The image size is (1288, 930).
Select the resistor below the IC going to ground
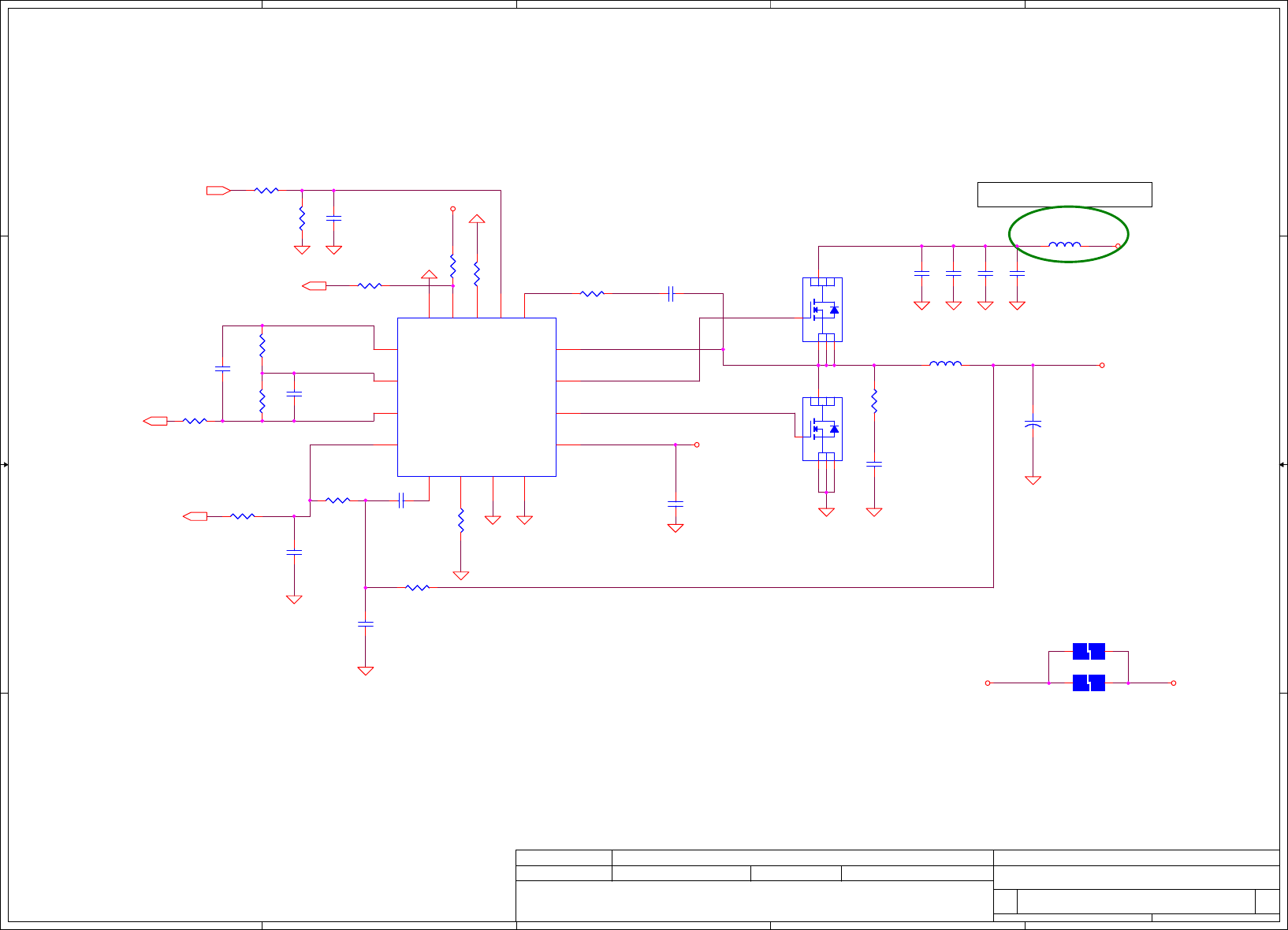461,520
